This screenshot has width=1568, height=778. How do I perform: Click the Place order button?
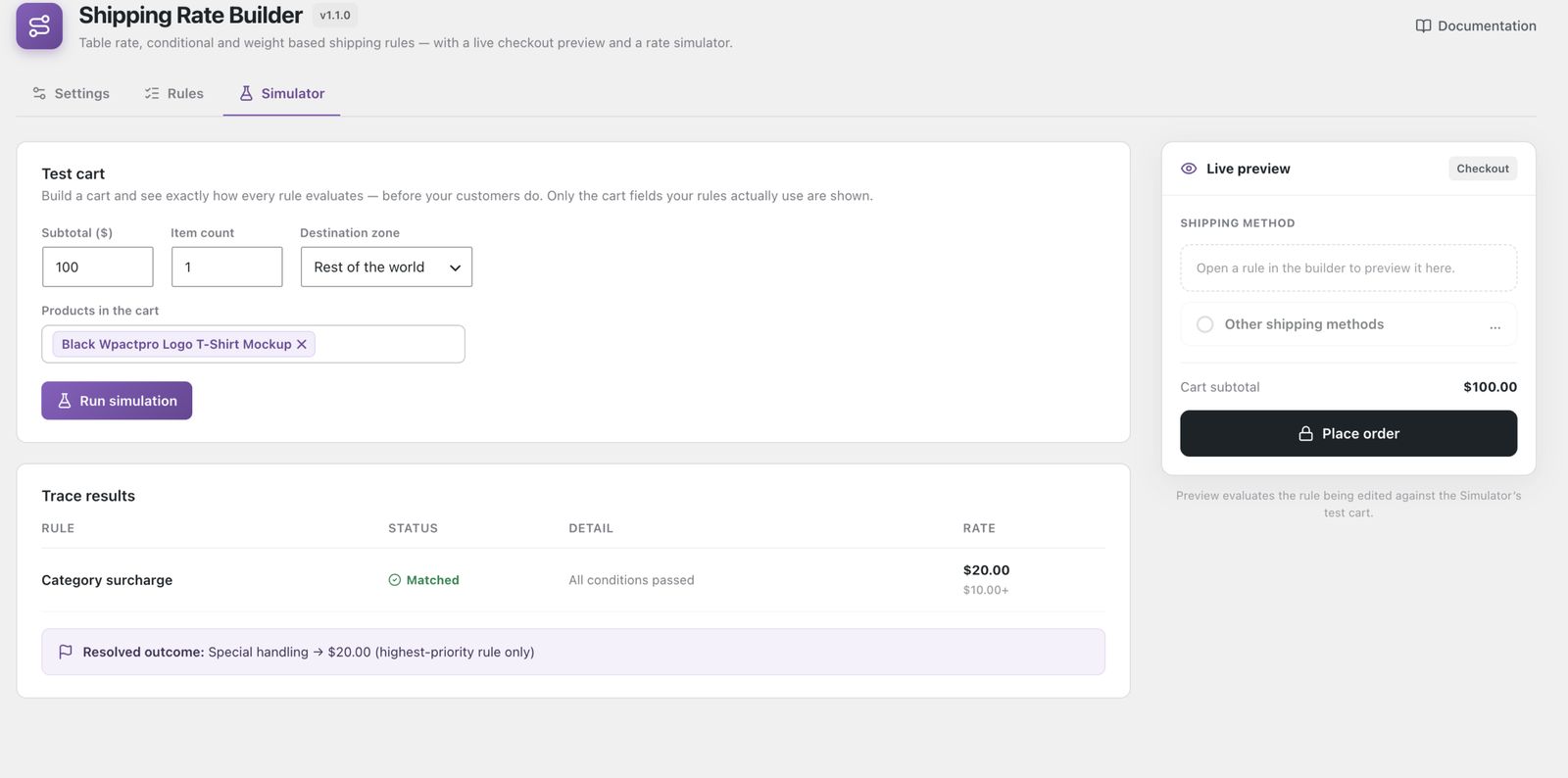pos(1348,433)
